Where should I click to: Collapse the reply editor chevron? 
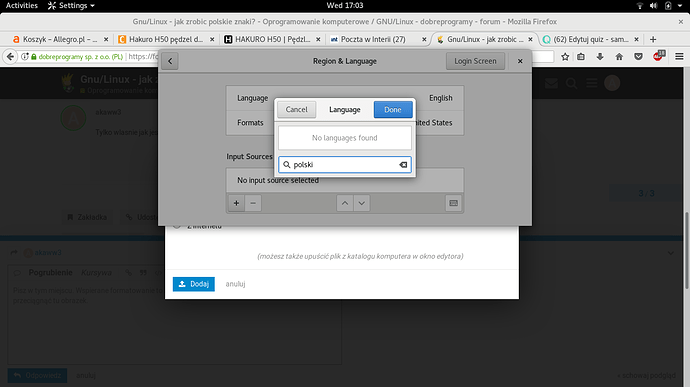tap(671, 253)
